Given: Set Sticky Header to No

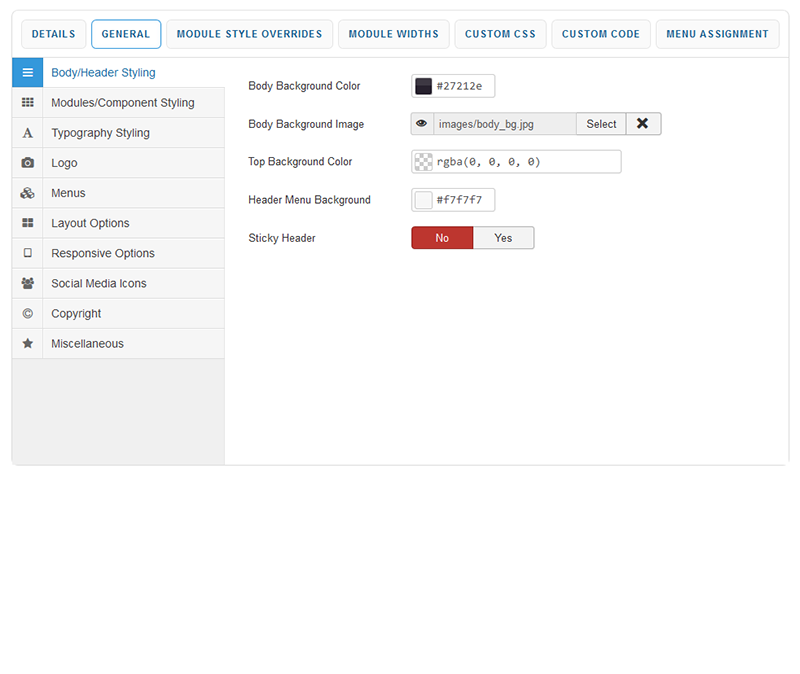Looking at the screenshot, I should 442,238.
